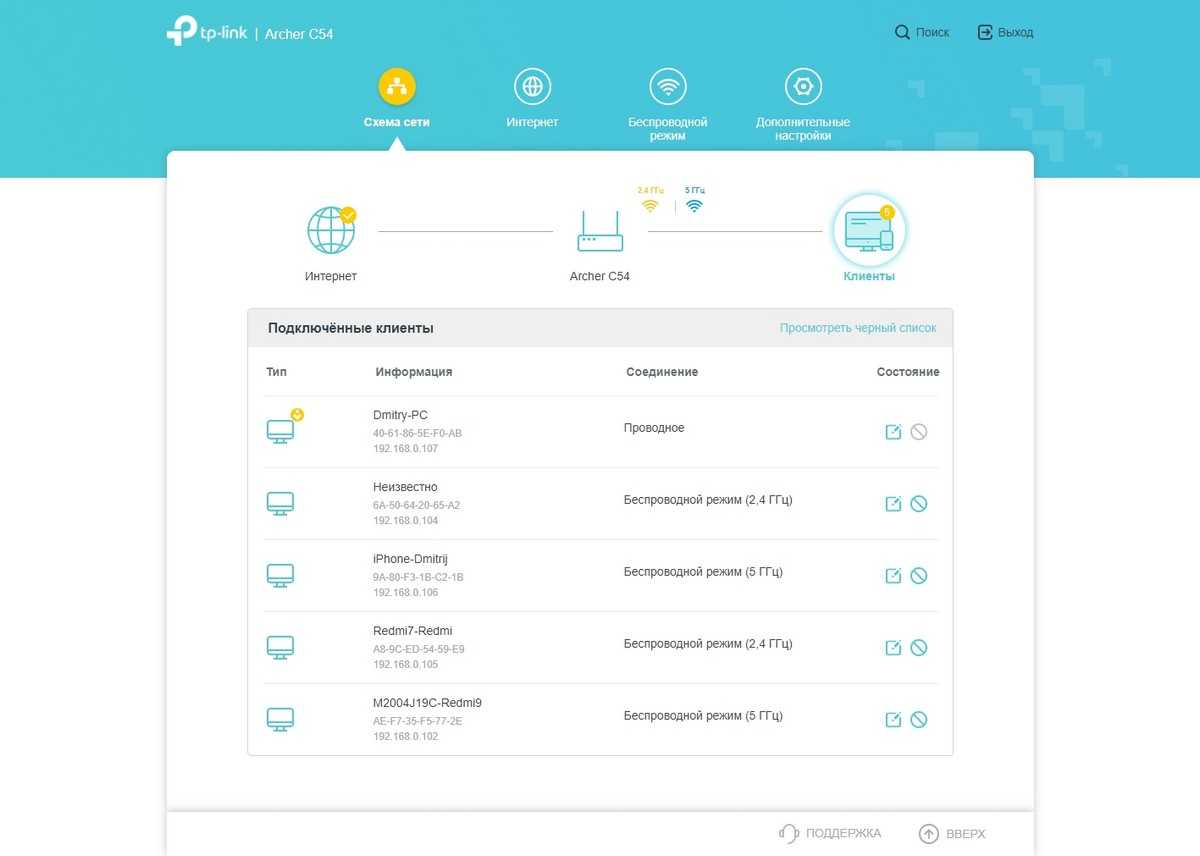
Task: Select the Archer C54 router icon
Action: [599, 232]
